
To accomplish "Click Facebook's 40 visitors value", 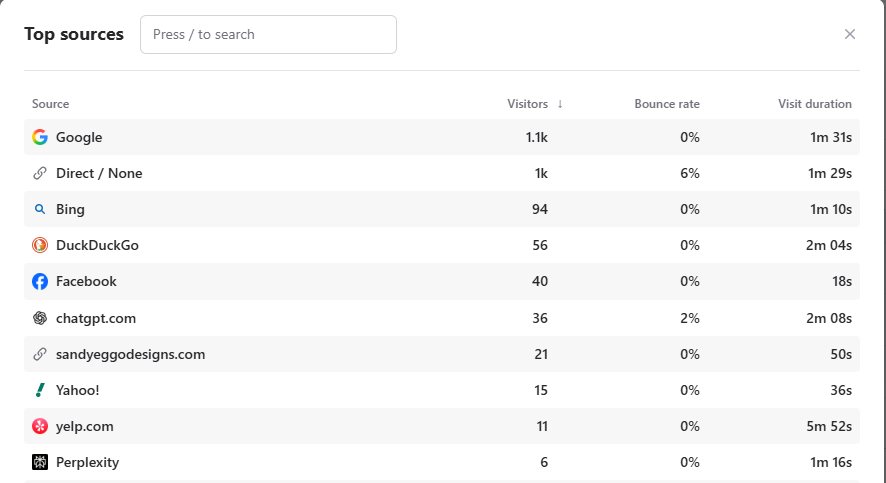I will [540, 281].
